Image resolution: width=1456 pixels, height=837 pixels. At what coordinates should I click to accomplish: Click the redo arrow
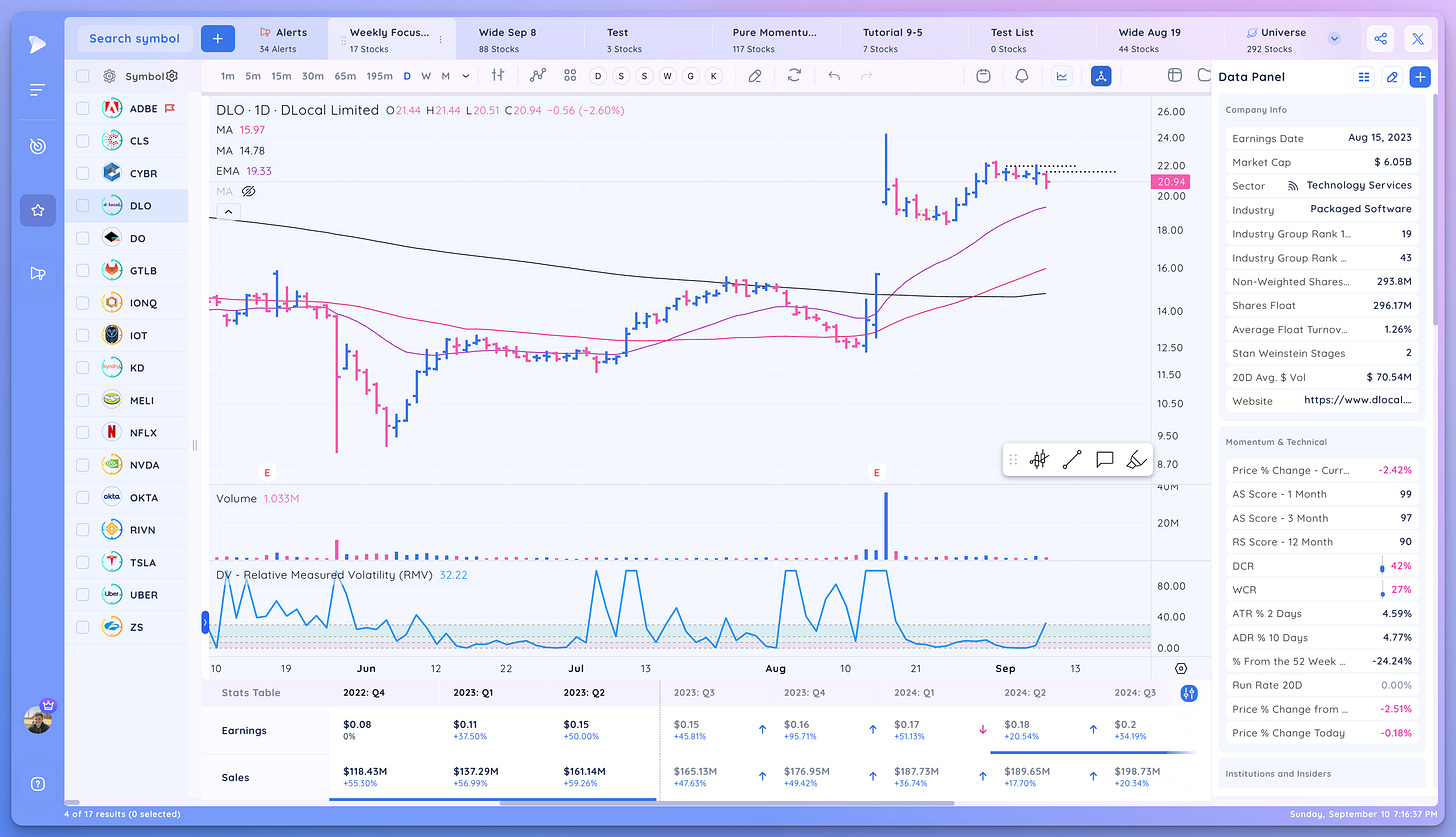click(866, 75)
